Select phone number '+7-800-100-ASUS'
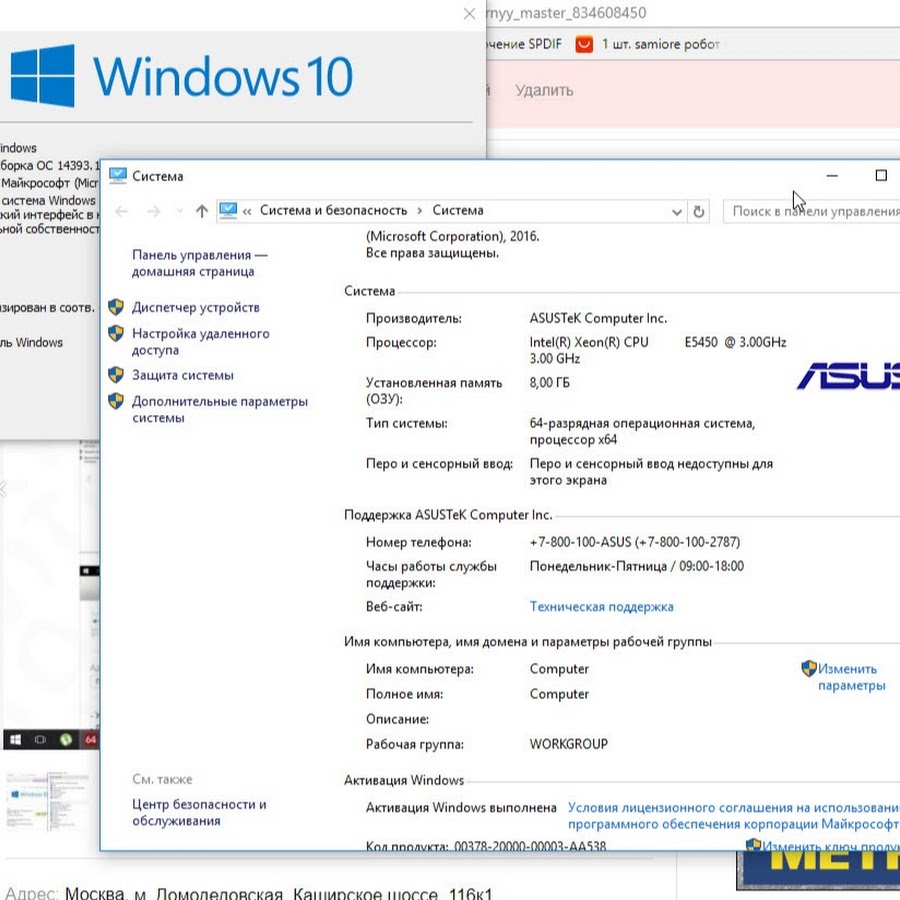 click(580, 542)
